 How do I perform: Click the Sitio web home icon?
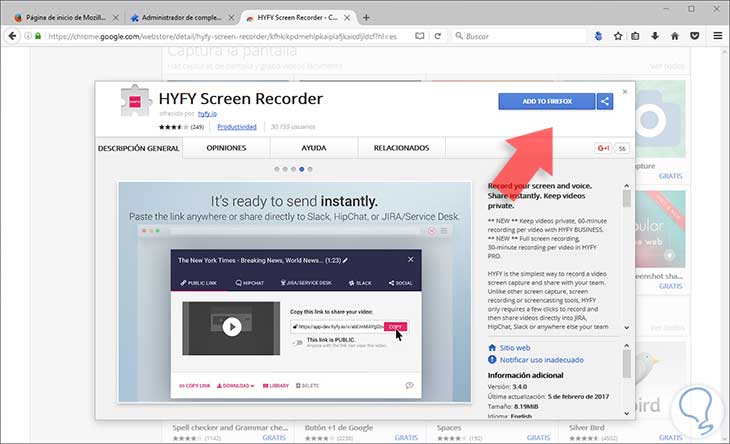(x=492, y=348)
